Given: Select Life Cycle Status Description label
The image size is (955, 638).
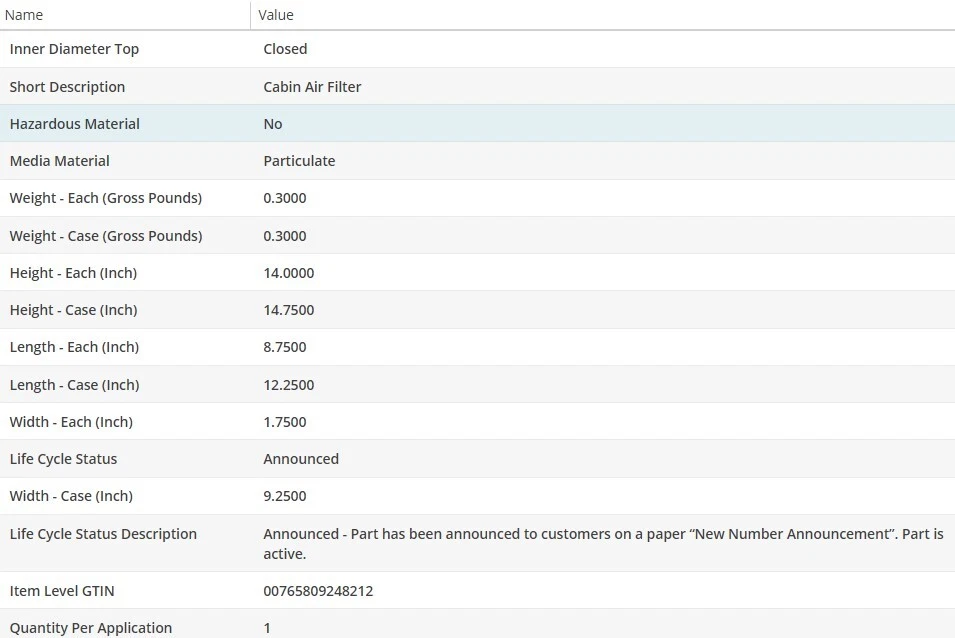Looking at the screenshot, I should coord(103,535).
